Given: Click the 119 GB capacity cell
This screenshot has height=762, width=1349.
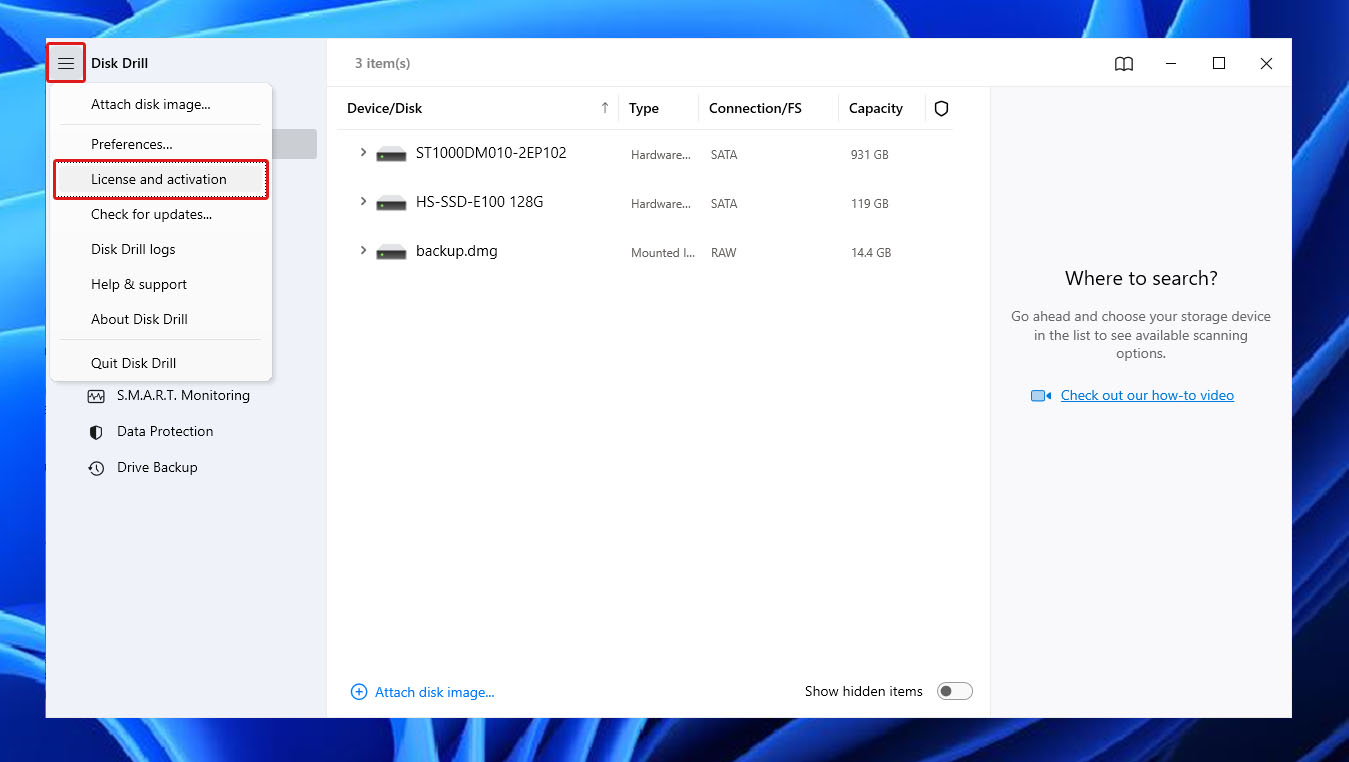Looking at the screenshot, I should coord(870,204).
